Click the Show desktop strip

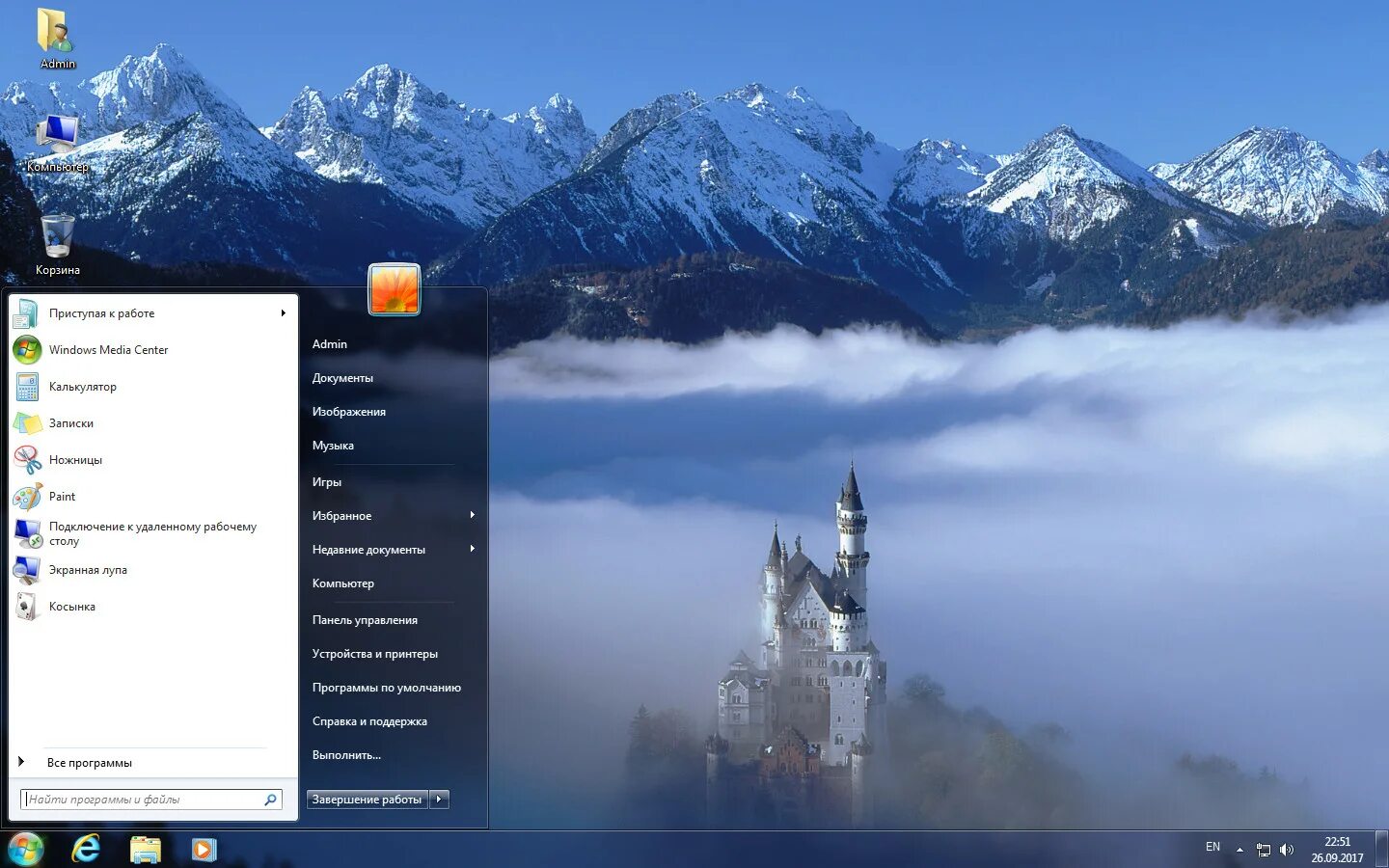click(1381, 850)
